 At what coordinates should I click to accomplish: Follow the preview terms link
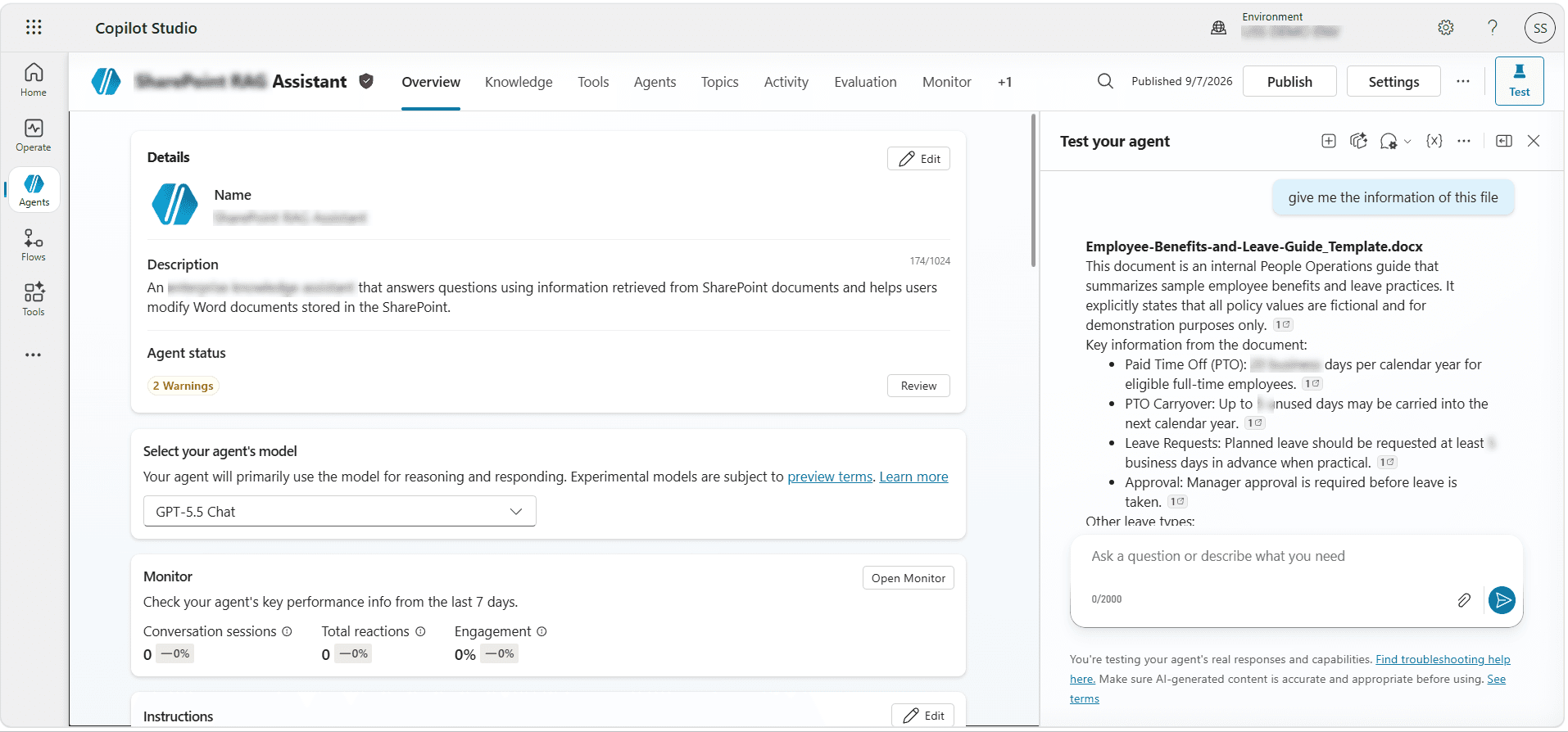(830, 477)
